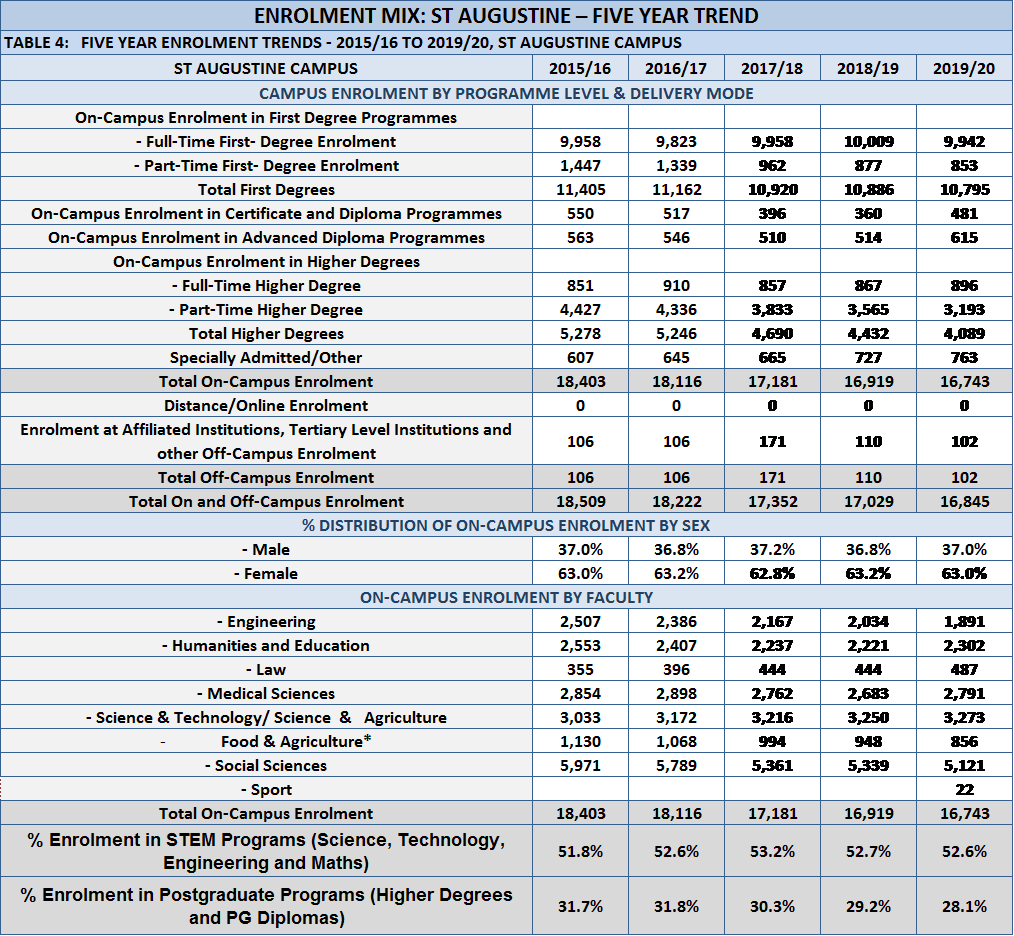Click 'On-Campus Enrolment in First Degree Programmes' label
1014x936 pixels.
pos(266,118)
